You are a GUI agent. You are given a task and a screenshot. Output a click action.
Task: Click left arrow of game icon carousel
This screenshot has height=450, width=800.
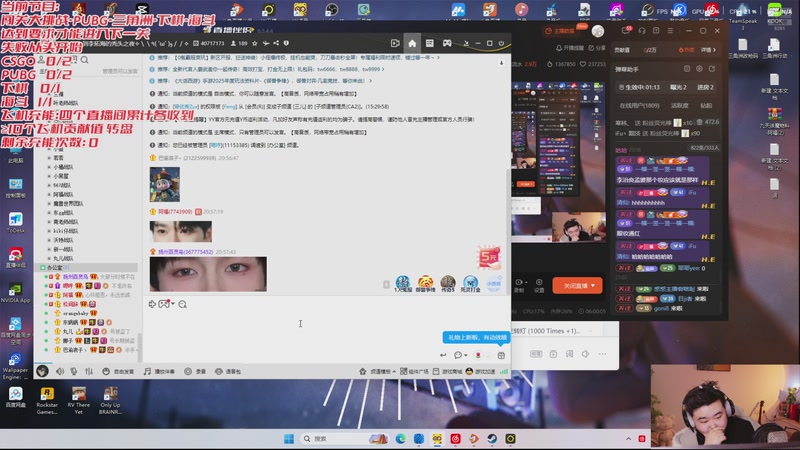[386, 285]
